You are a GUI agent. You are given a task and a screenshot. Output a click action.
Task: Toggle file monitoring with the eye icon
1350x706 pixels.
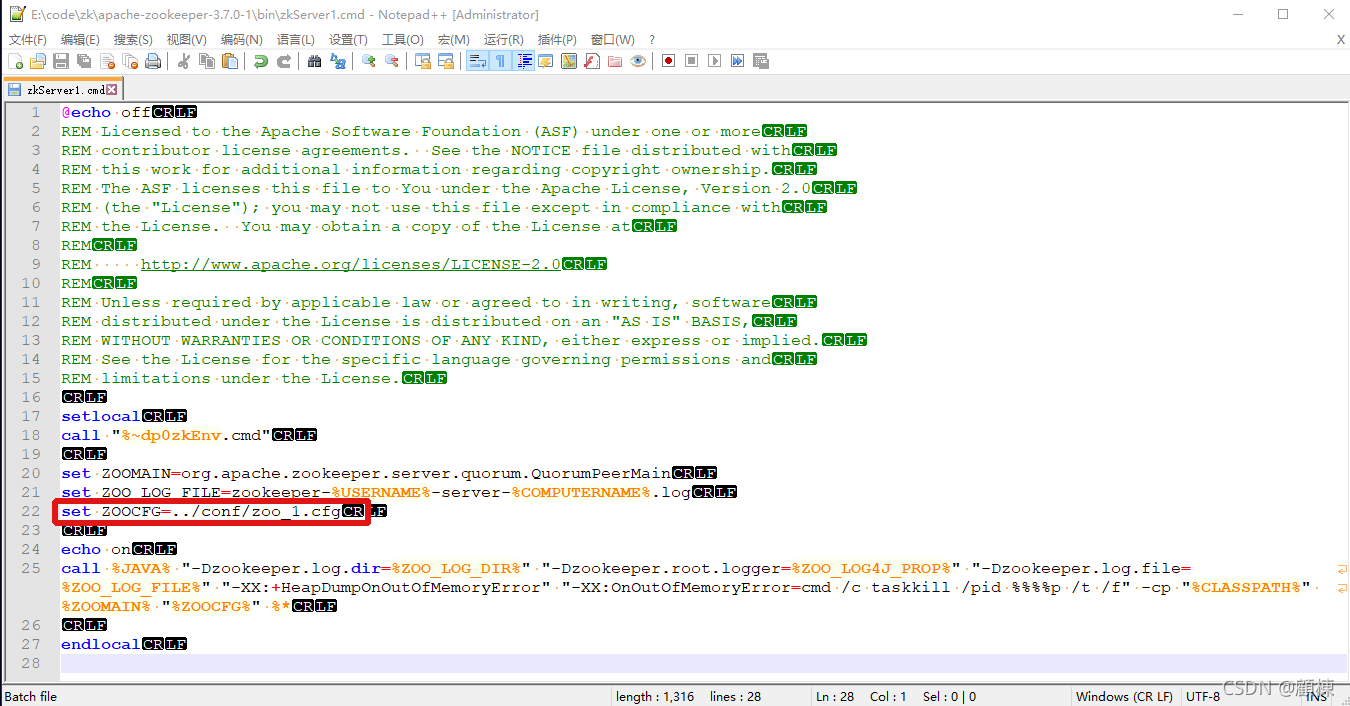pyautogui.click(x=638, y=61)
